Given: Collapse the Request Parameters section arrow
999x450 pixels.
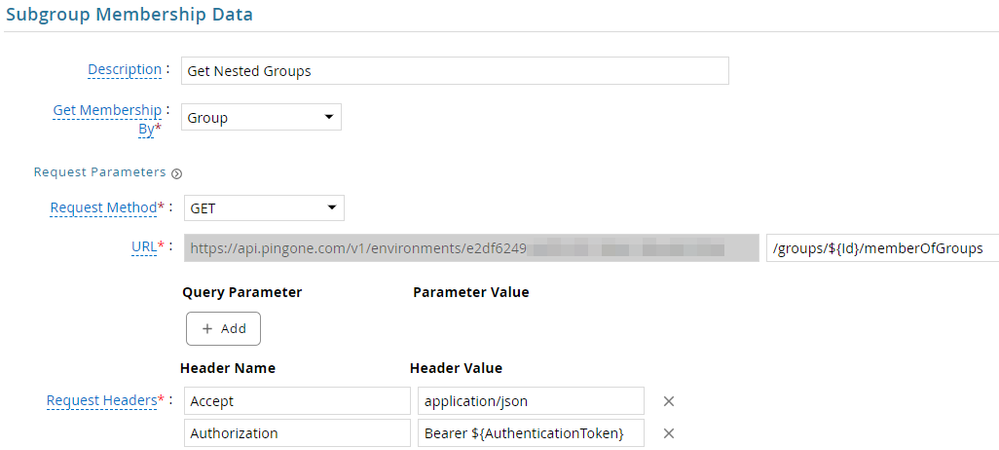Looking at the screenshot, I should pos(176,173).
